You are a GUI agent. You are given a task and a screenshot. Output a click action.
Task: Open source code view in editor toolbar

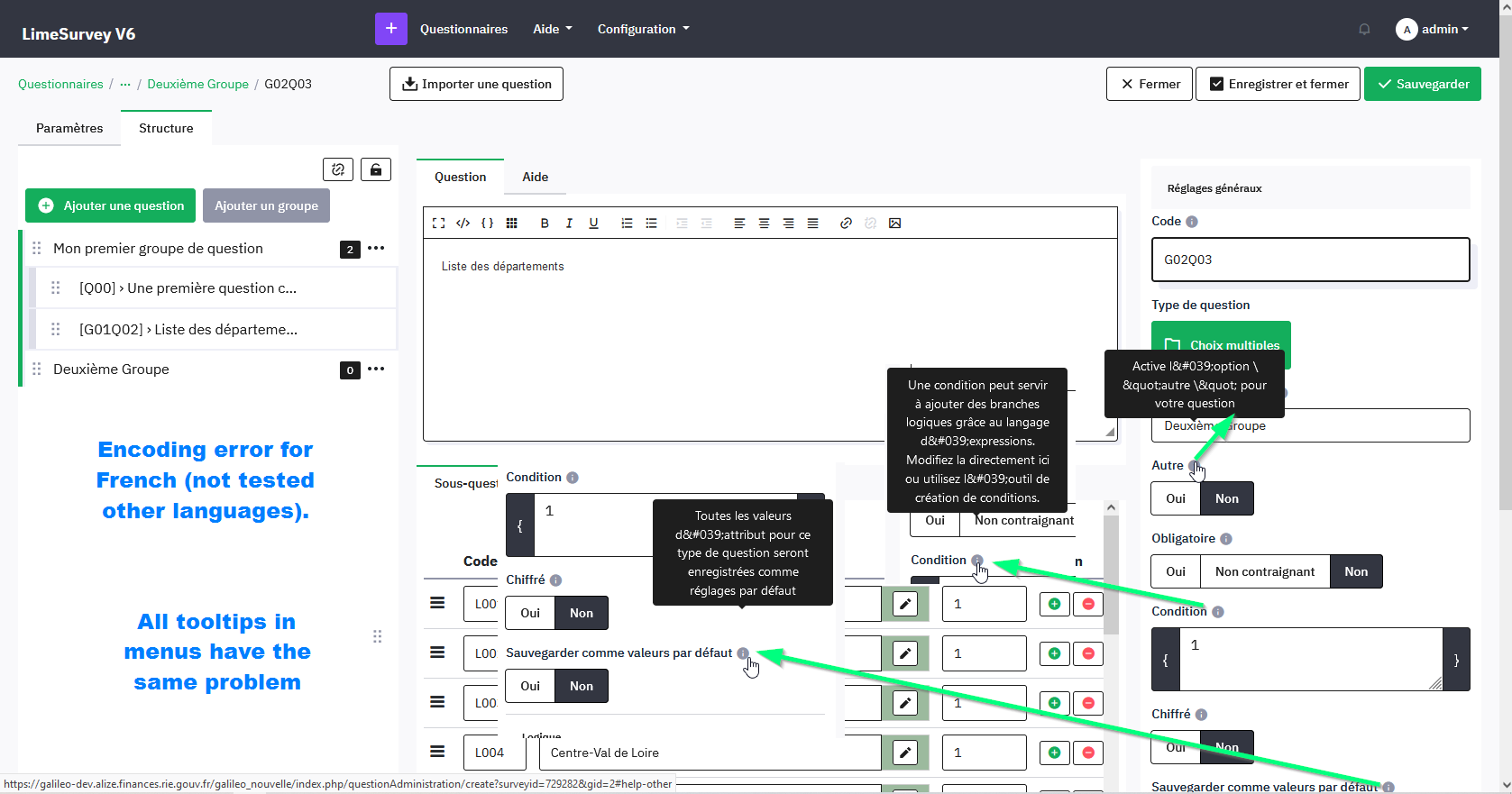pyautogui.click(x=463, y=224)
